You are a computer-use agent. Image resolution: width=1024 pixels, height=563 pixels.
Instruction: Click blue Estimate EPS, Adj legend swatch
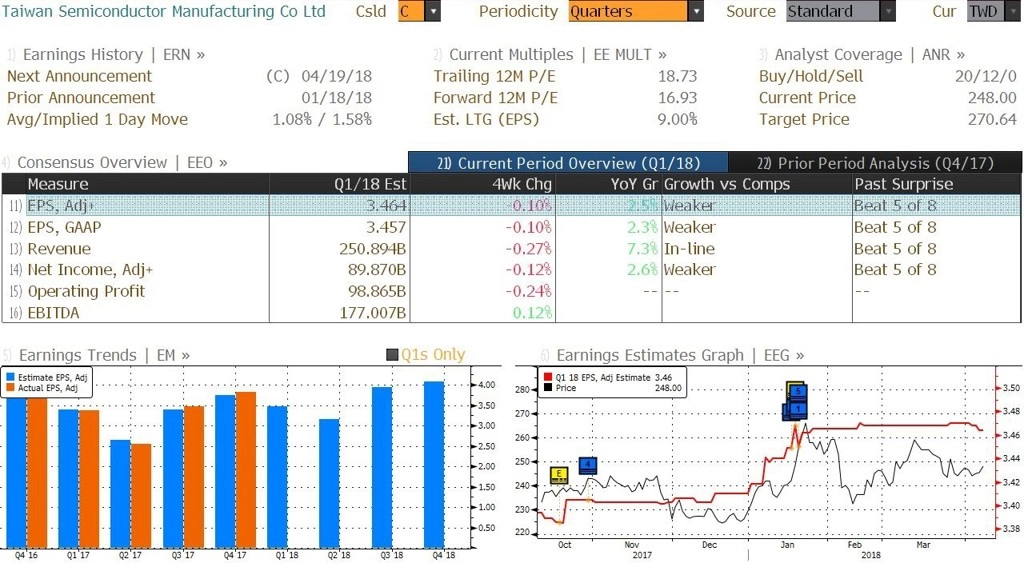[10, 378]
